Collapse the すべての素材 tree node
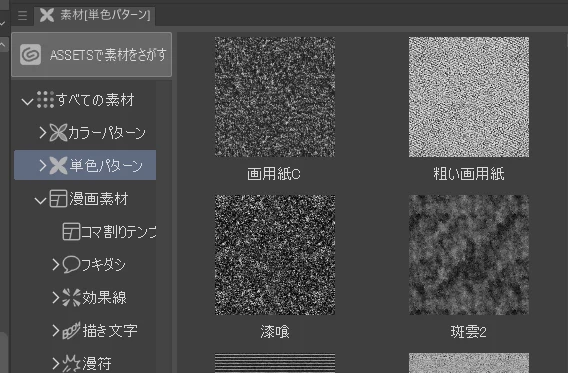 pyautogui.click(x=27, y=101)
